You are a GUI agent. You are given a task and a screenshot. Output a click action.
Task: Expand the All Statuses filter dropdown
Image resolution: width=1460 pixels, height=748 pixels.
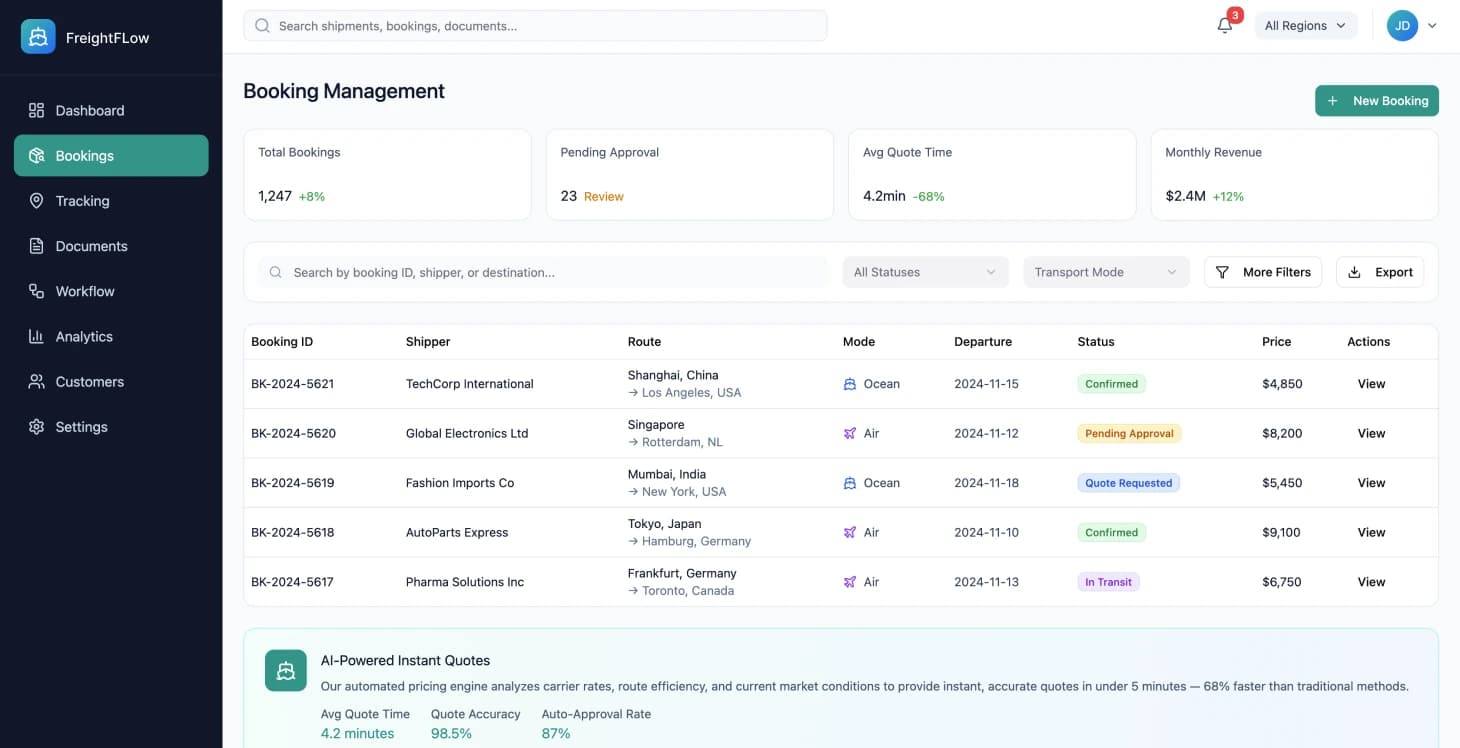(925, 272)
